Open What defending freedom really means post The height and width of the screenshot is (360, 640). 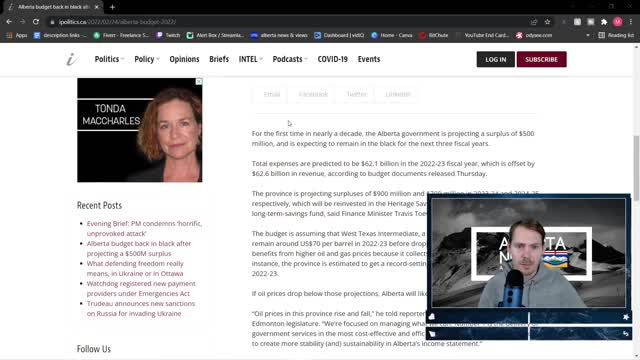pyautogui.click(x=135, y=269)
